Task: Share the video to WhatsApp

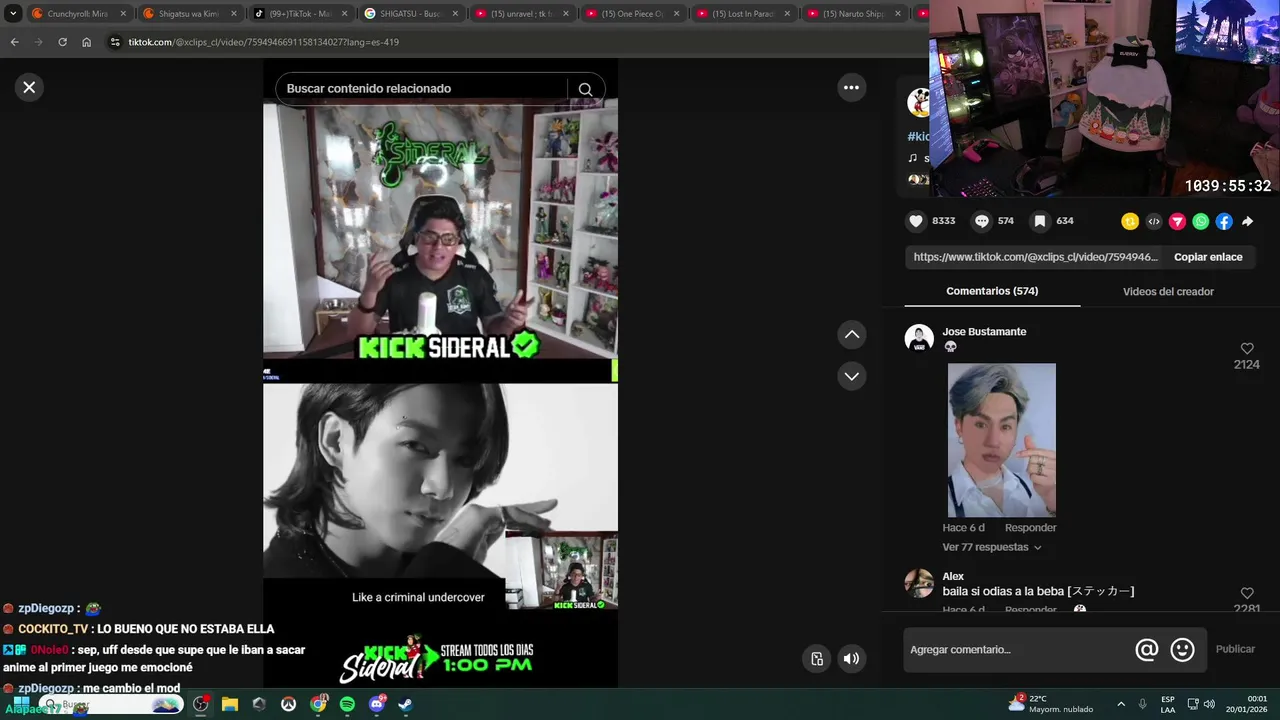Action: [x=1201, y=221]
